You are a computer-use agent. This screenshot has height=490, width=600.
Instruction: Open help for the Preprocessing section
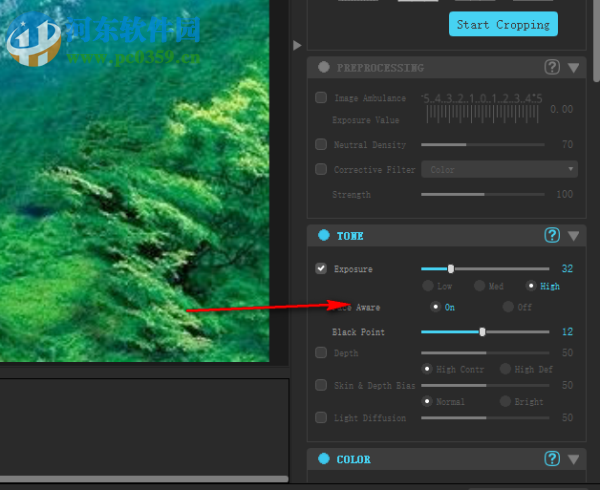(x=552, y=68)
